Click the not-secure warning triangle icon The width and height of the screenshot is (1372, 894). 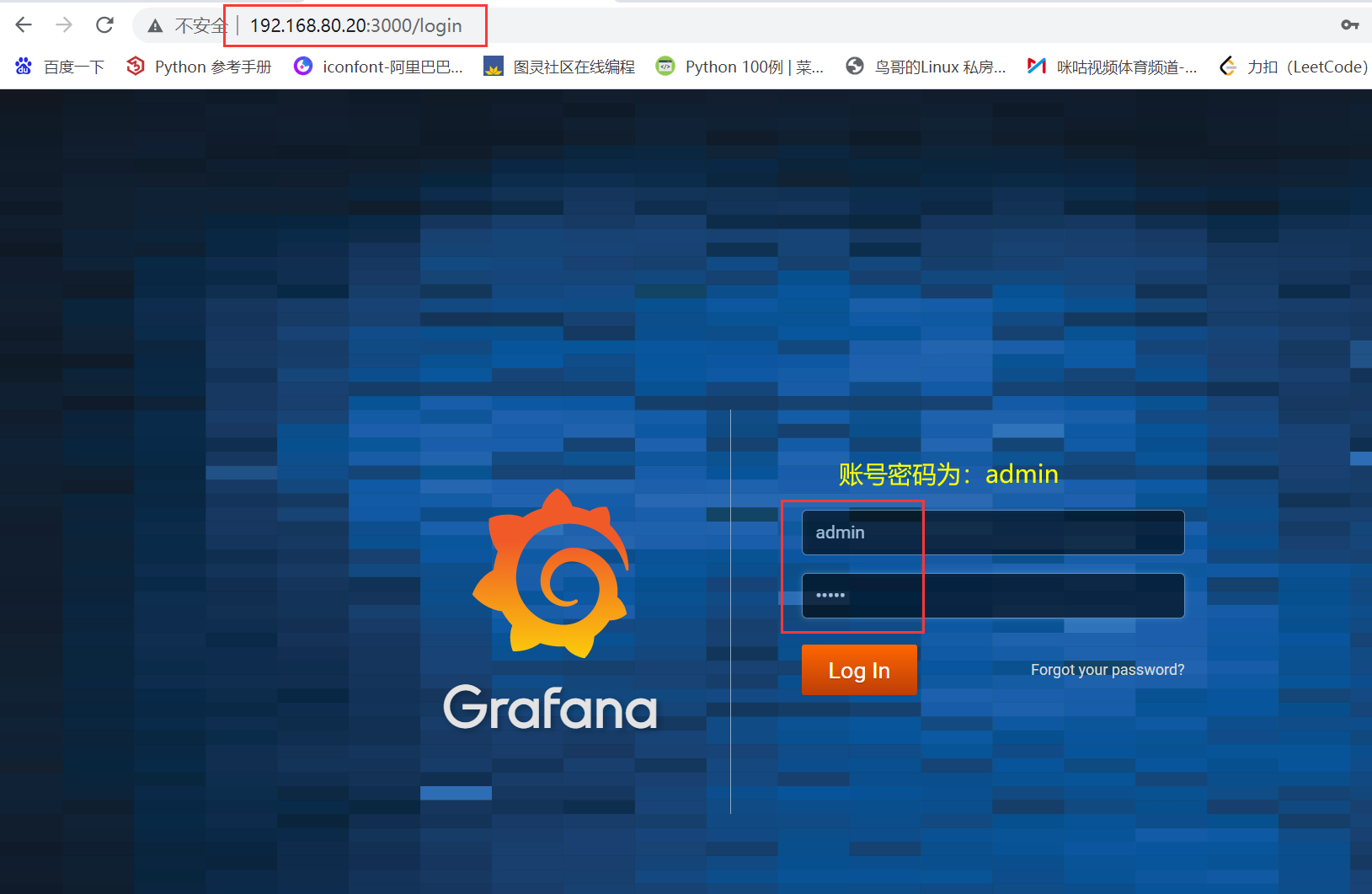[x=155, y=26]
